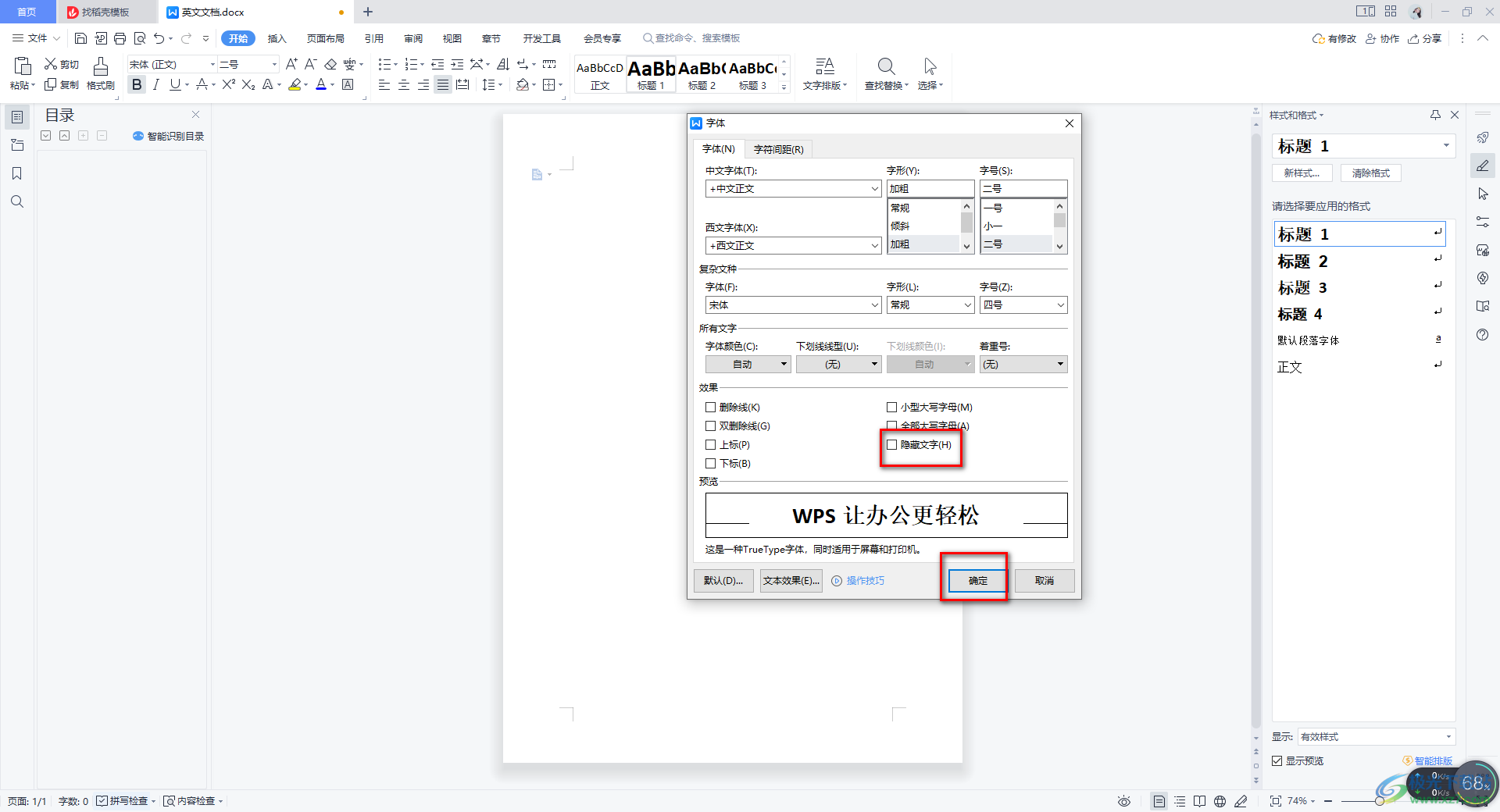
Task: Click the Eye protection mode icon
Action: coord(1124,801)
